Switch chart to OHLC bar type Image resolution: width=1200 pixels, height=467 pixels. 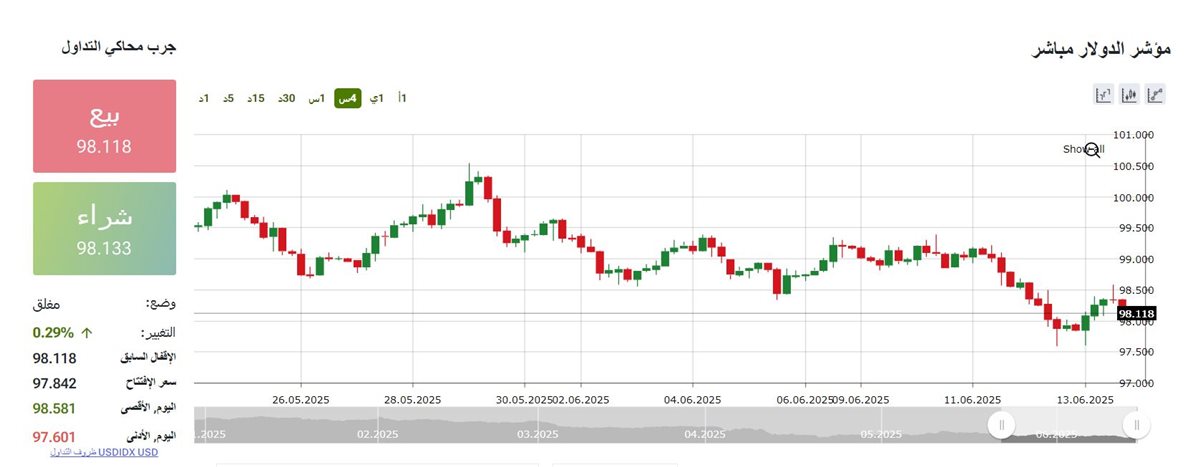point(1104,96)
